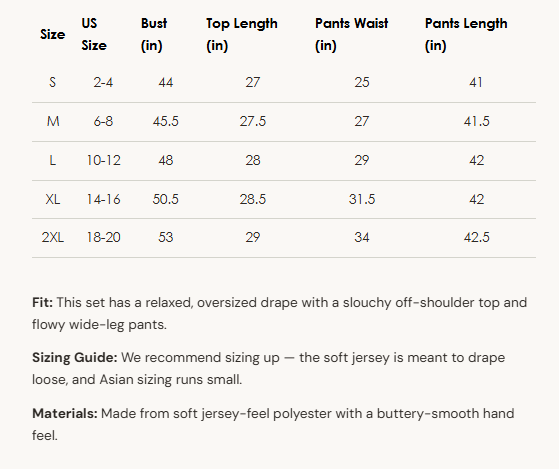Select the 2XL size row label
The image size is (559, 469).
53,237
